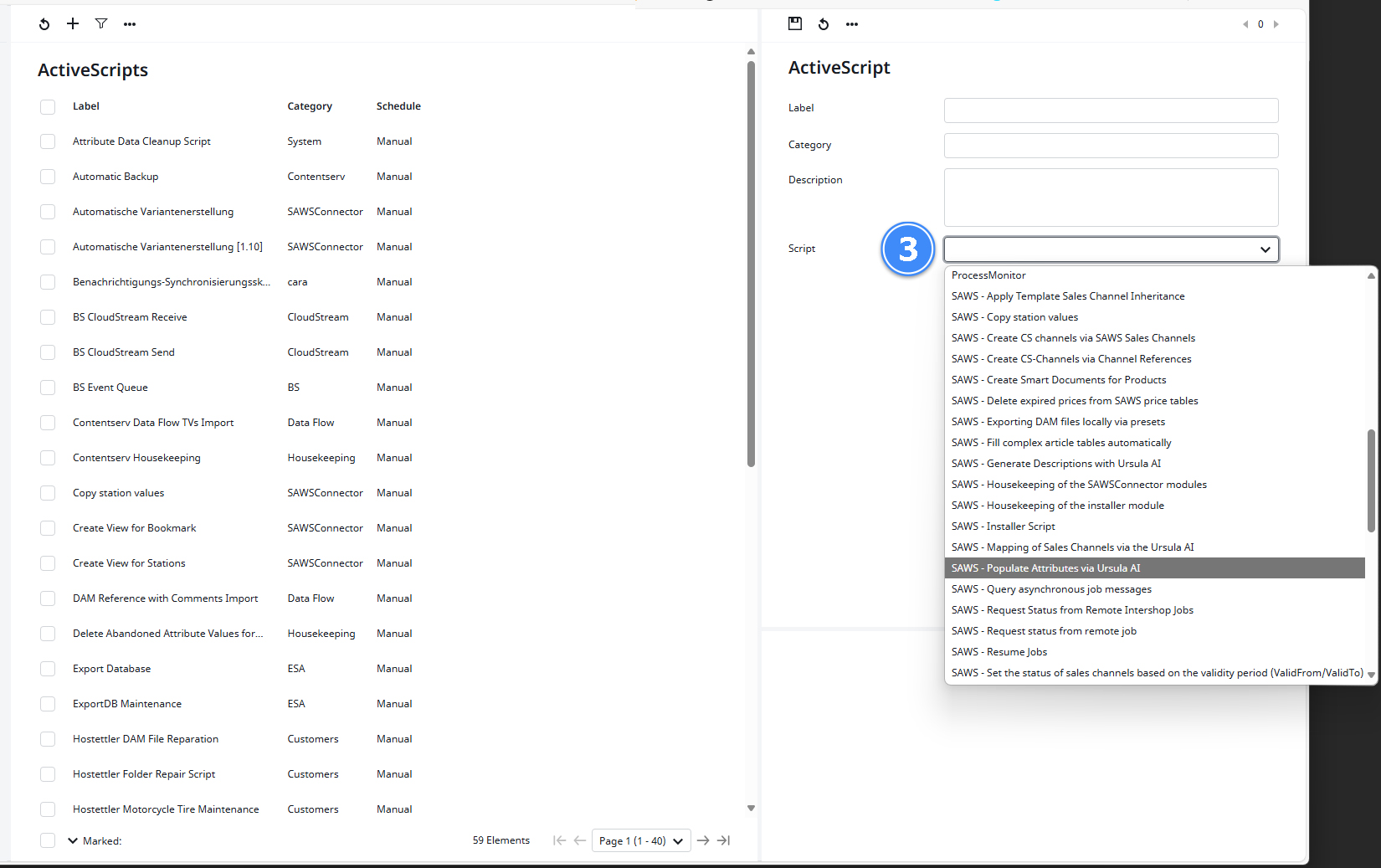The height and width of the screenshot is (868, 1381).
Task: Expand the Marked actions chevron
Action: coord(73,840)
